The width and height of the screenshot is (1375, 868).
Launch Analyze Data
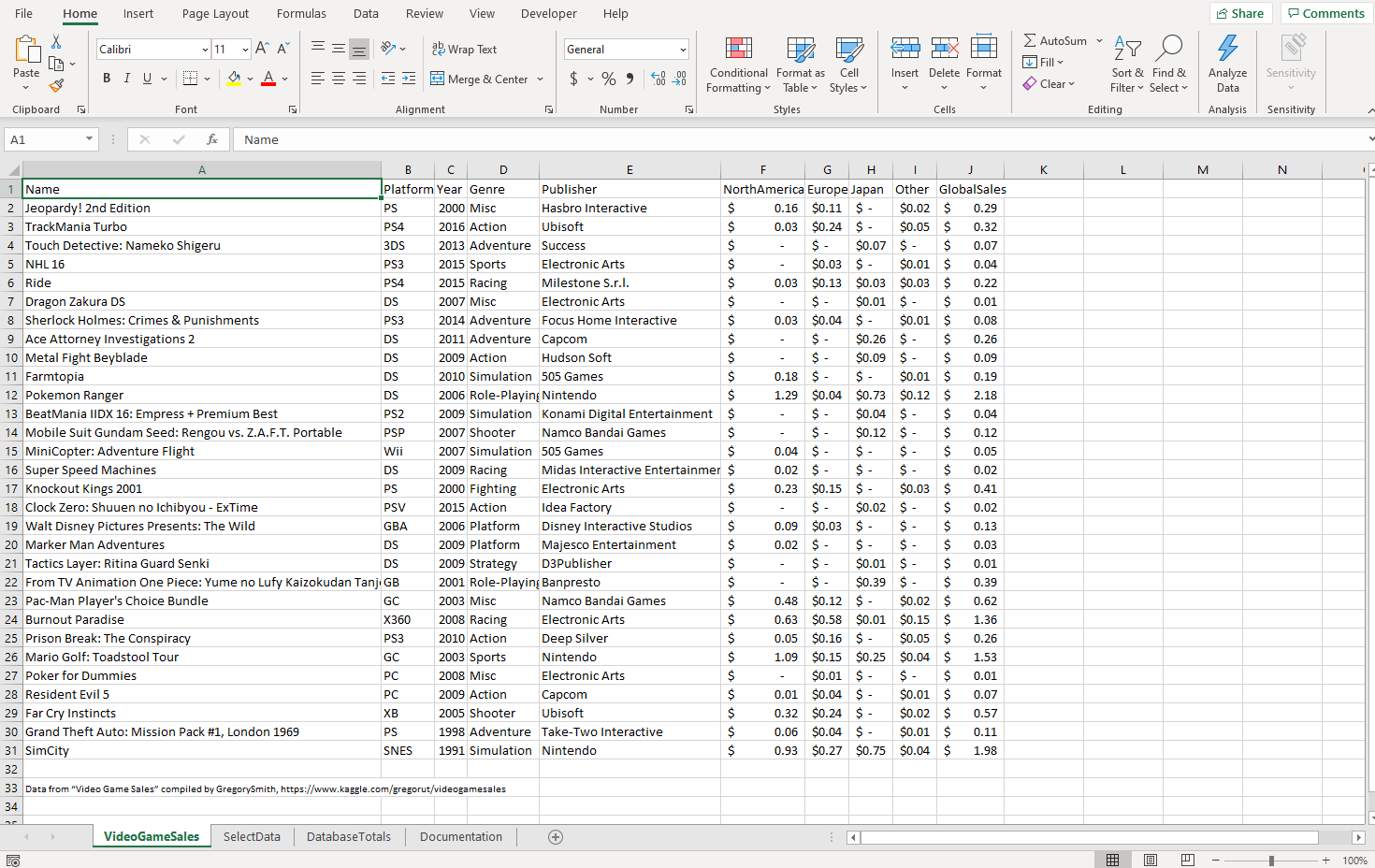tap(1228, 65)
